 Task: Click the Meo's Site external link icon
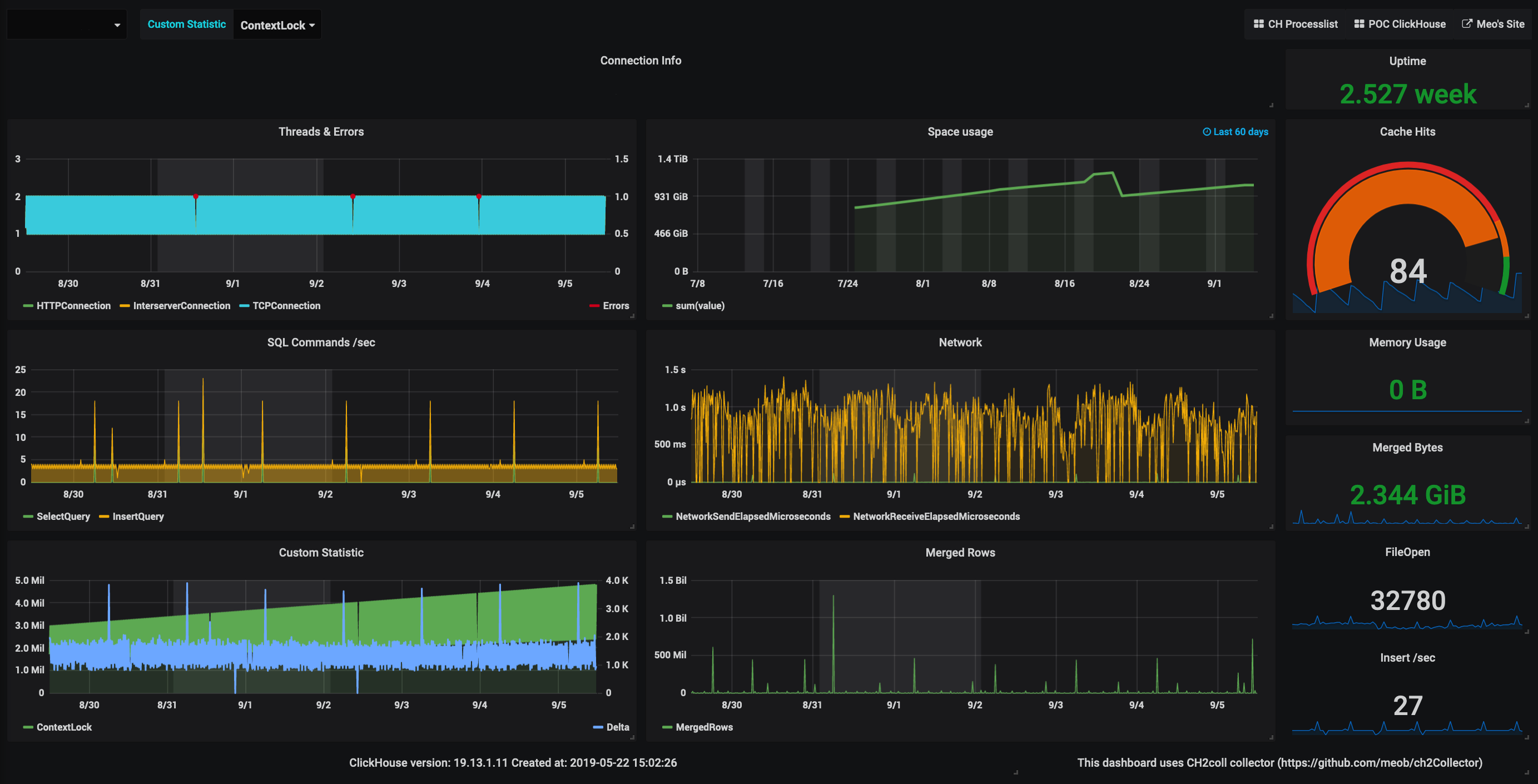click(1466, 24)
